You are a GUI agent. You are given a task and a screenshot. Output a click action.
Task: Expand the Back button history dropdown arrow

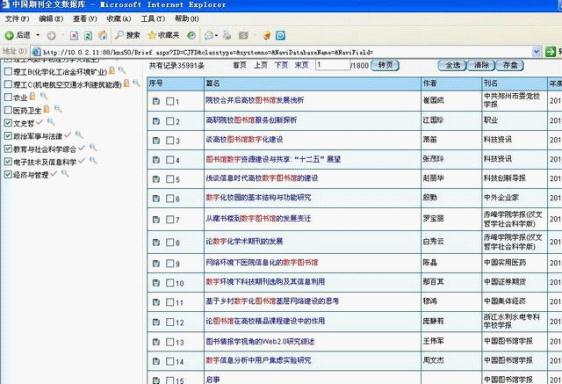(x=38, y=35)
